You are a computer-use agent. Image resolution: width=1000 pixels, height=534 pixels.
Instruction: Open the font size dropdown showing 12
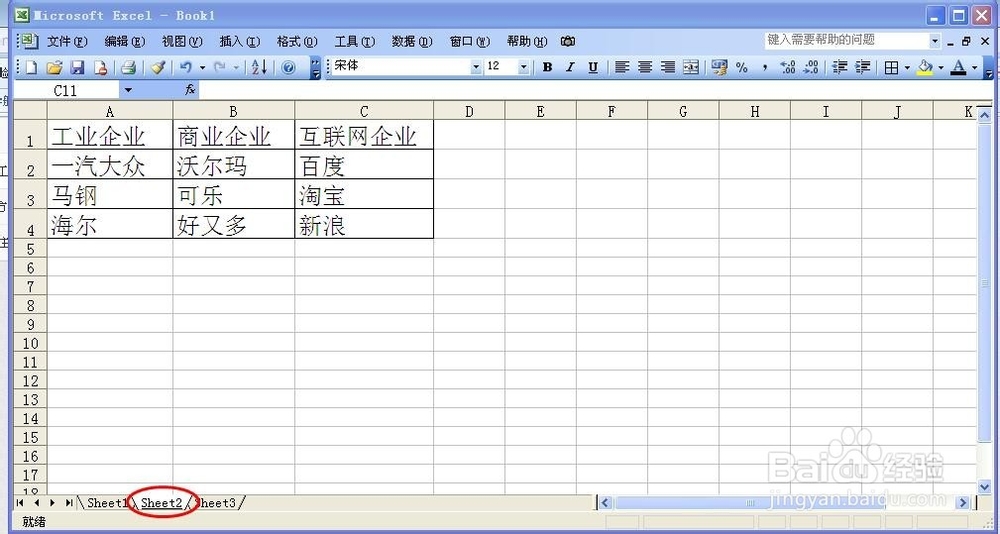click(x=524, y=67)
